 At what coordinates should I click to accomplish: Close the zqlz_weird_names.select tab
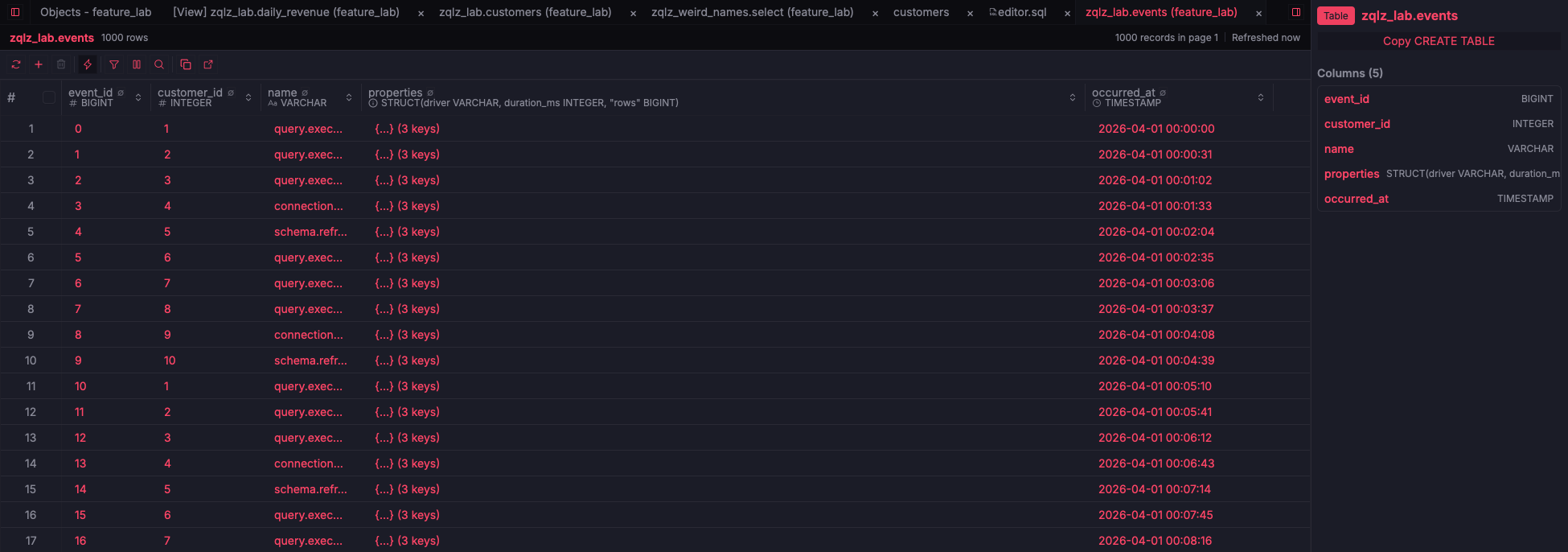[x=875, y=13]
